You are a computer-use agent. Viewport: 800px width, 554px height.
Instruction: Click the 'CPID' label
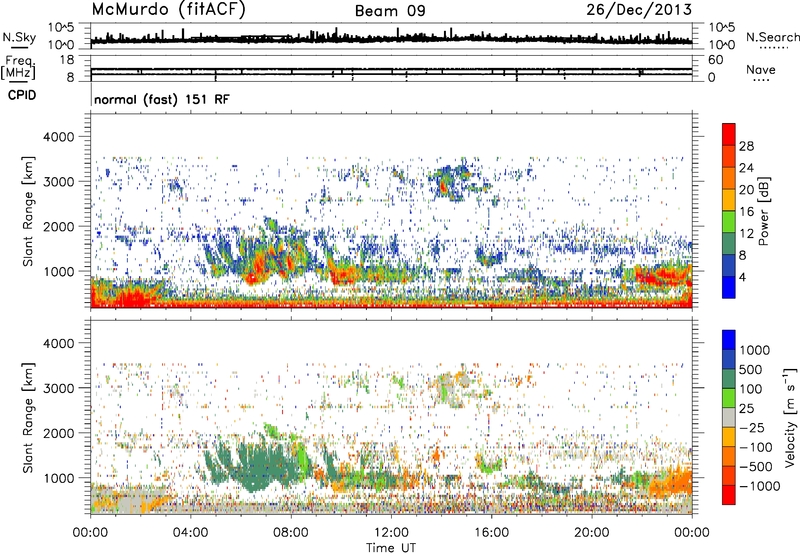coord(22,95)
